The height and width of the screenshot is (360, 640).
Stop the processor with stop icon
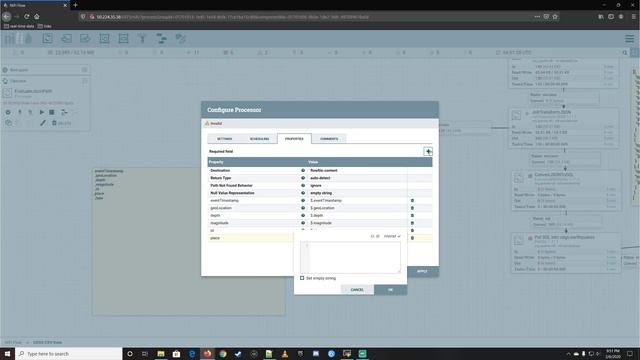(x=52, y=112)
